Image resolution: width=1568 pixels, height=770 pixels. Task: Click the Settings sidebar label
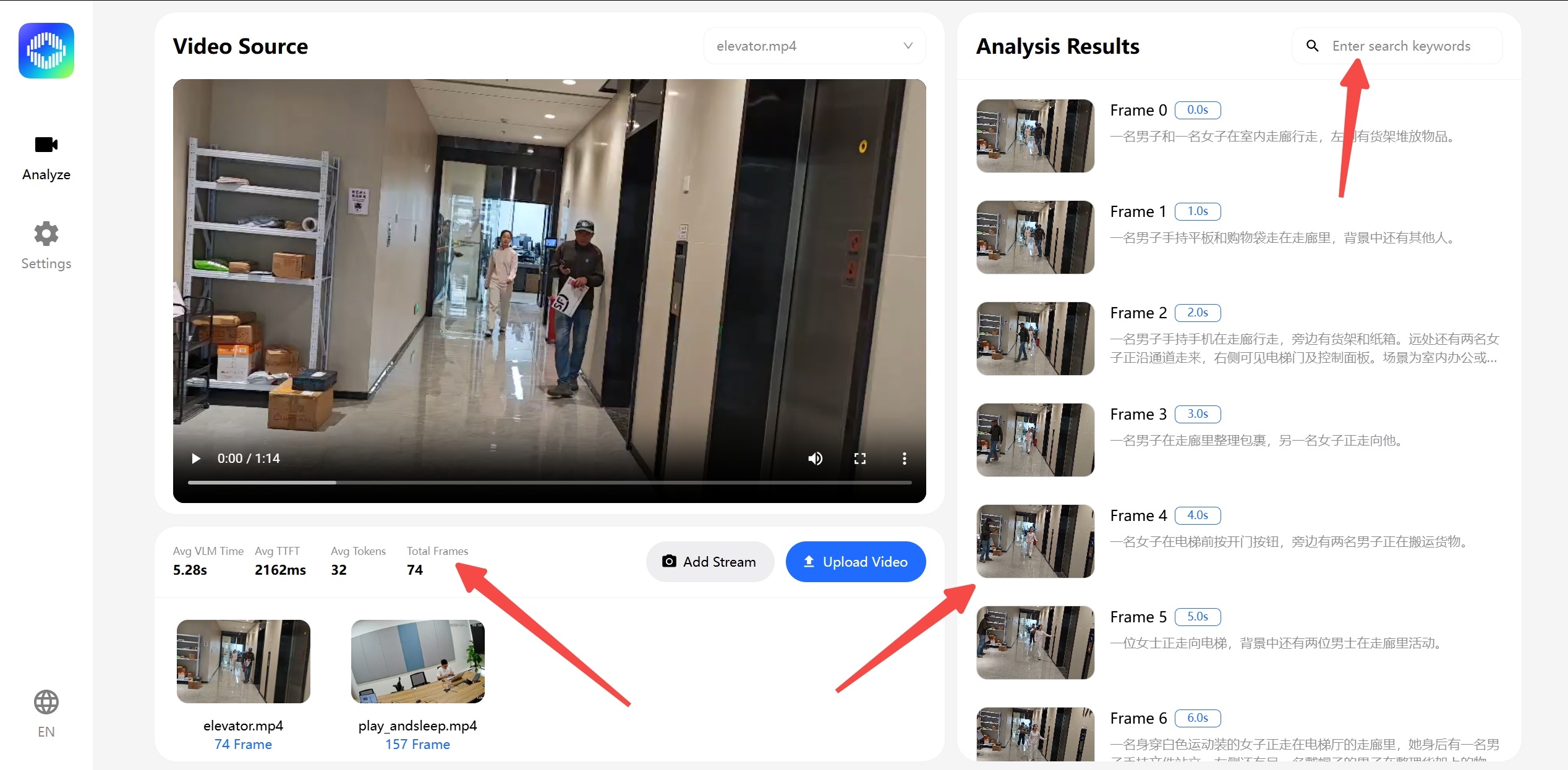pyautogui.click(x=46, y=264)
